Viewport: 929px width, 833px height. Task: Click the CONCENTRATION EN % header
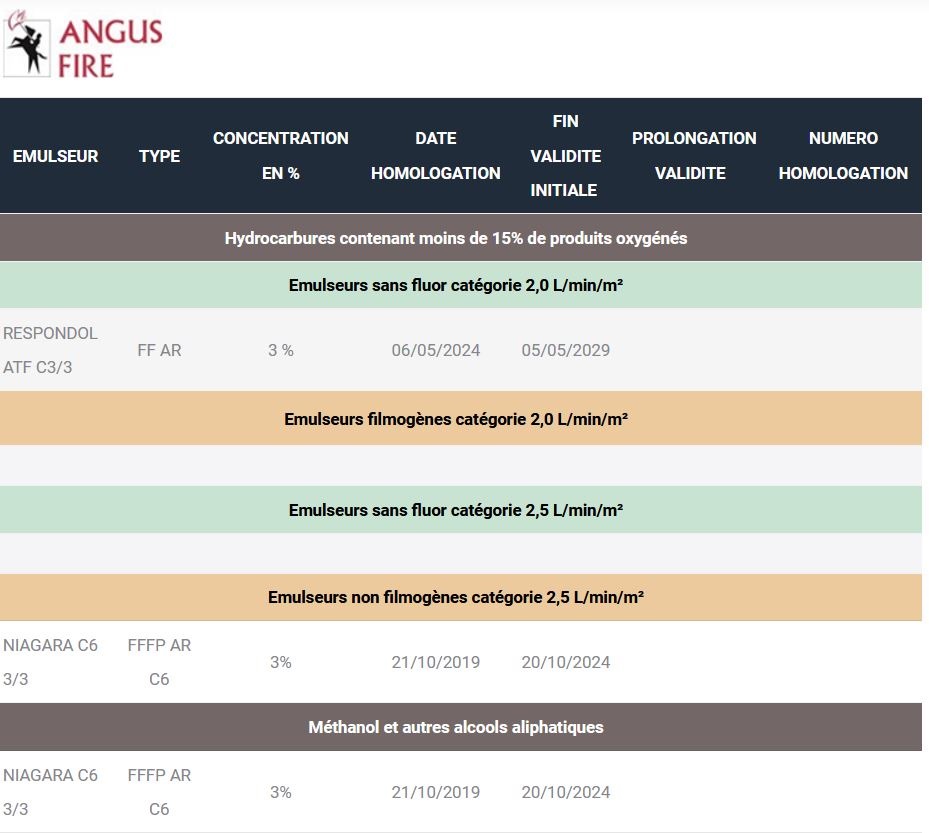click(x=280, y=155)
